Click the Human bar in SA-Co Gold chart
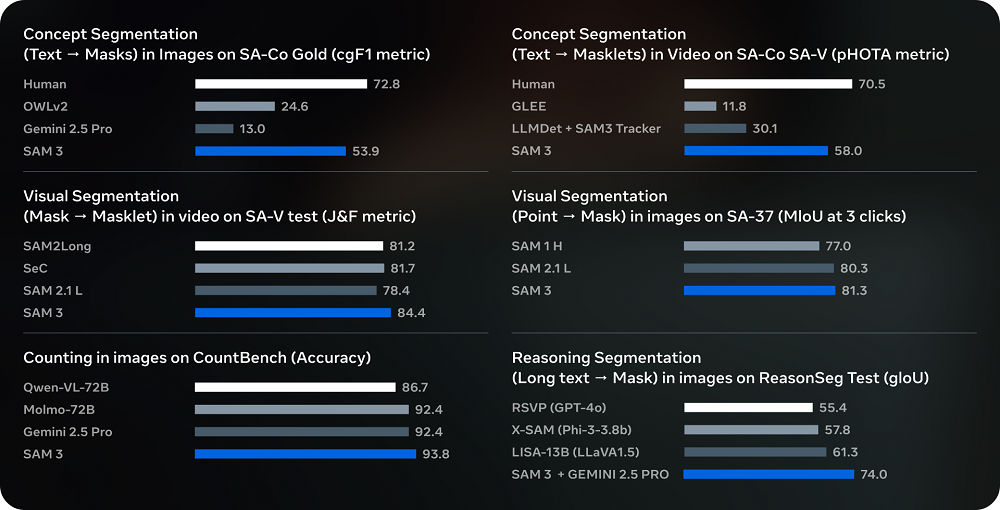Image resolution: width=1000 pixels, height=510 pixels. click(281, 84)
